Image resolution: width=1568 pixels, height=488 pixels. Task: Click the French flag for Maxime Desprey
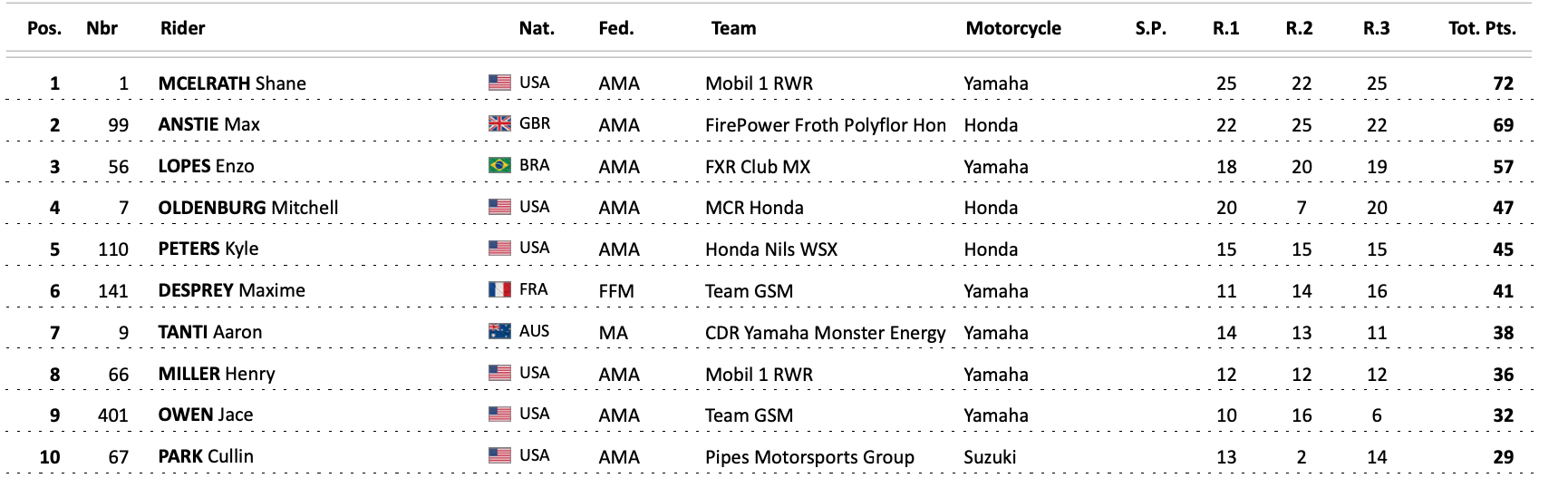click(499, 289)
